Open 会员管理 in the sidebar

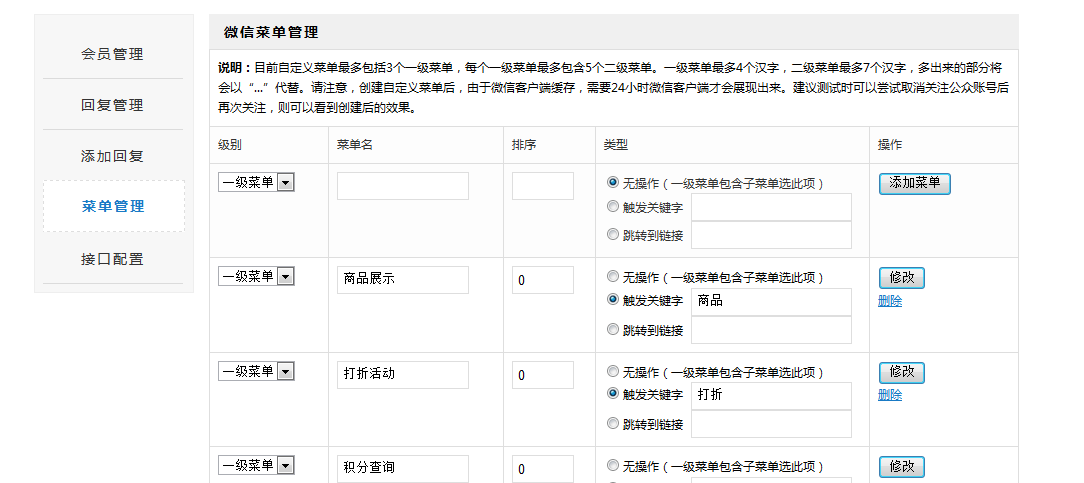coord(112,54)
